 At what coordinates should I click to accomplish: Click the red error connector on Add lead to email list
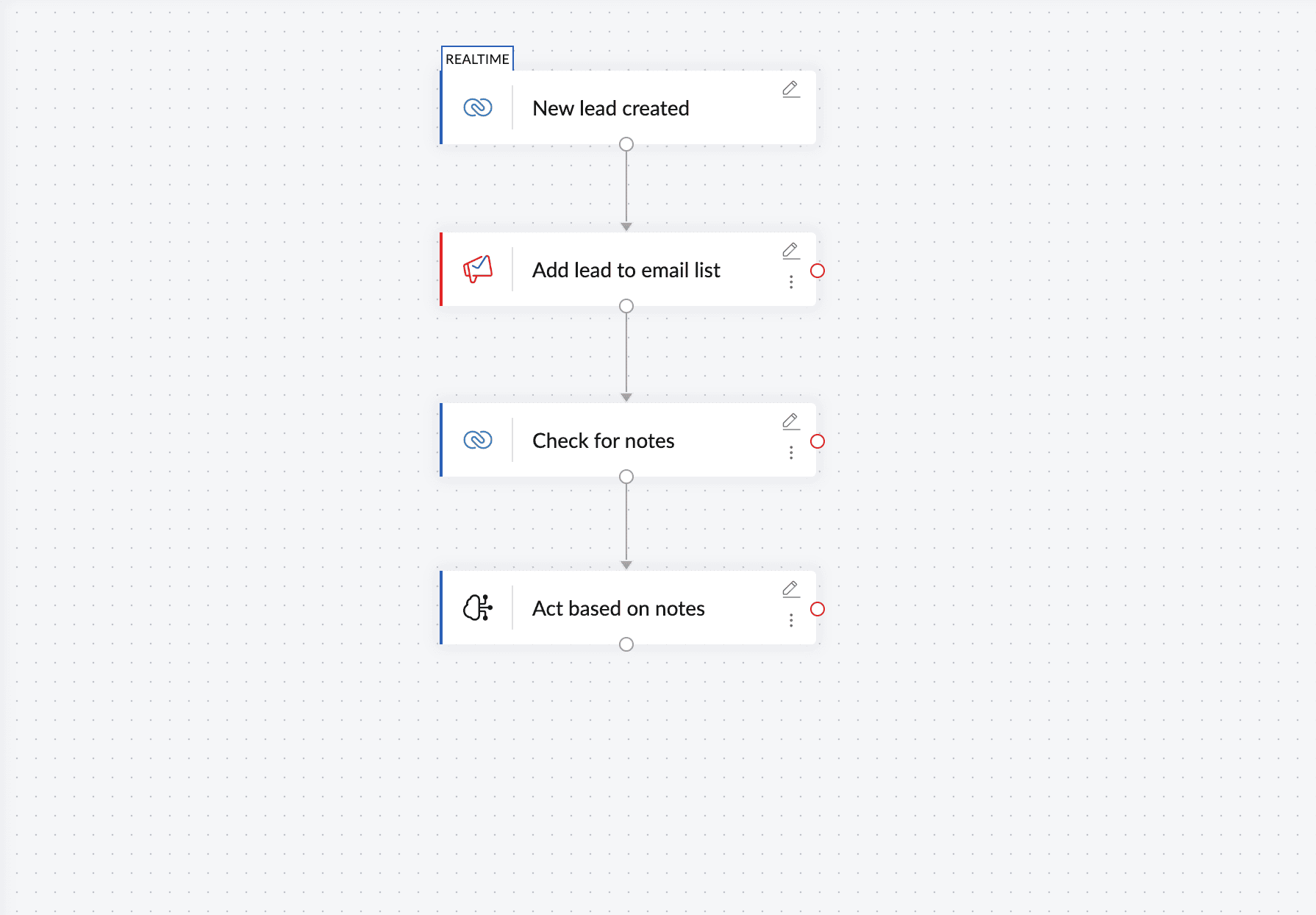coord(818,271)
